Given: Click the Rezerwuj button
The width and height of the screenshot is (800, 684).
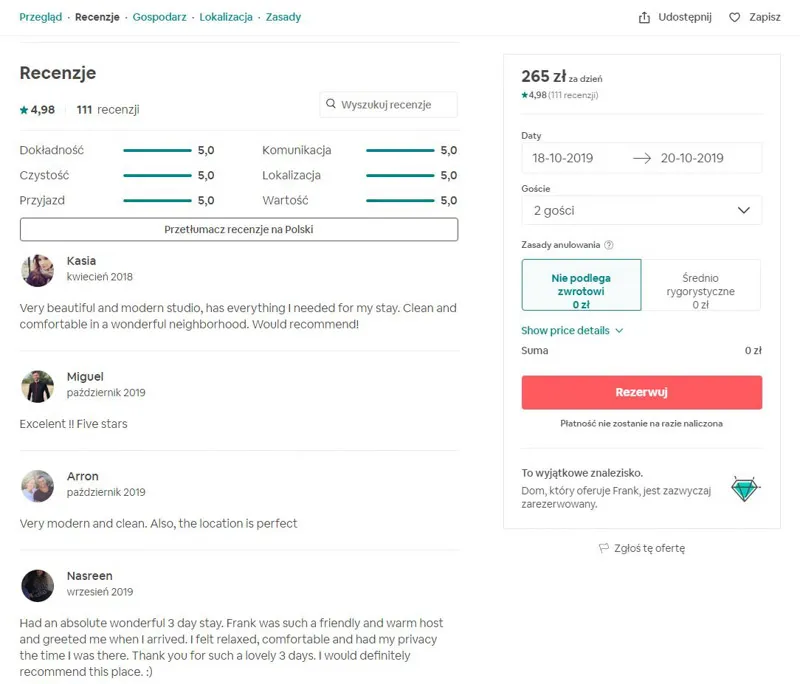Looking at the screenshot, I should click(640, 392).
